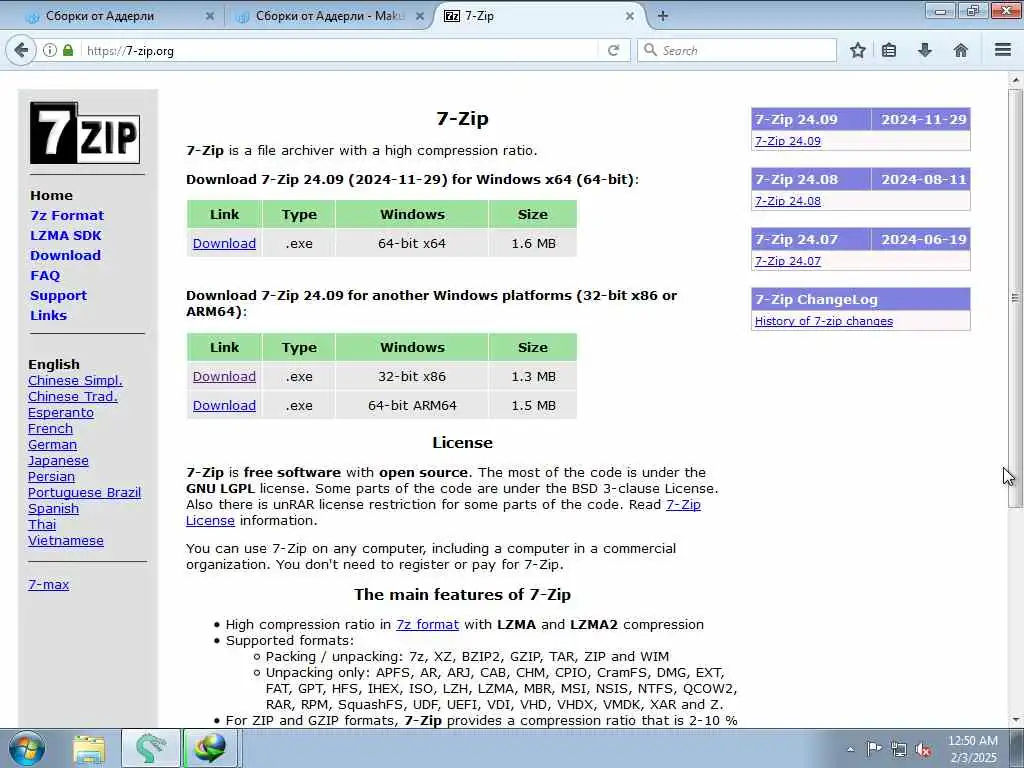Go to the browser home page icon
1024x768 pixels.
point(961,50)
